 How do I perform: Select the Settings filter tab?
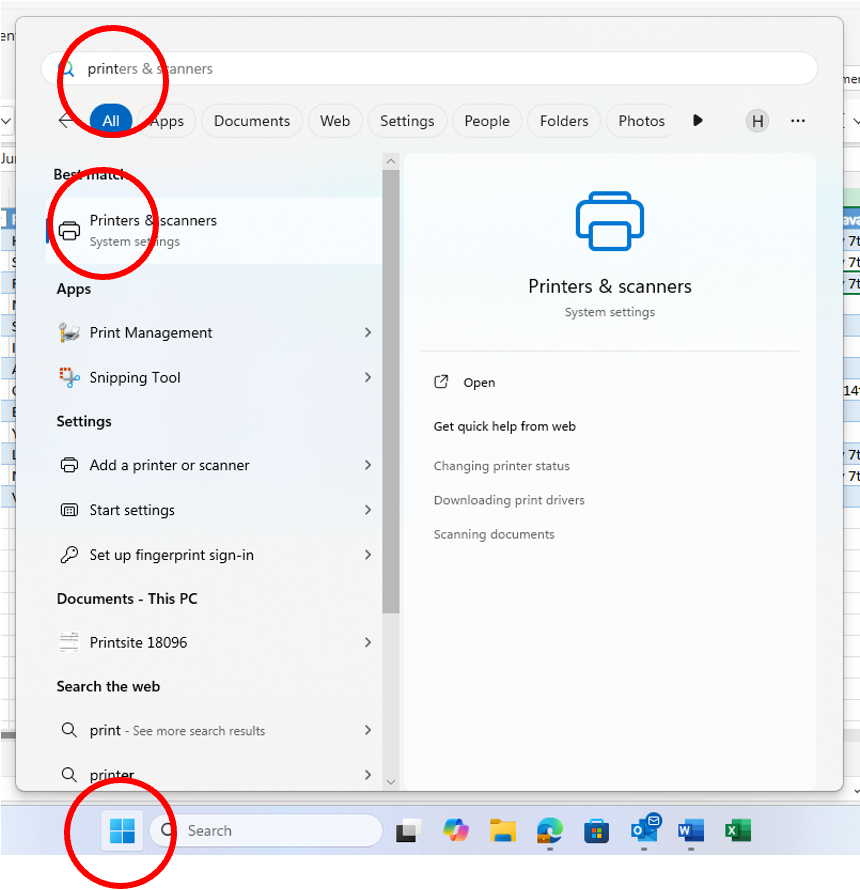(407, 121)
